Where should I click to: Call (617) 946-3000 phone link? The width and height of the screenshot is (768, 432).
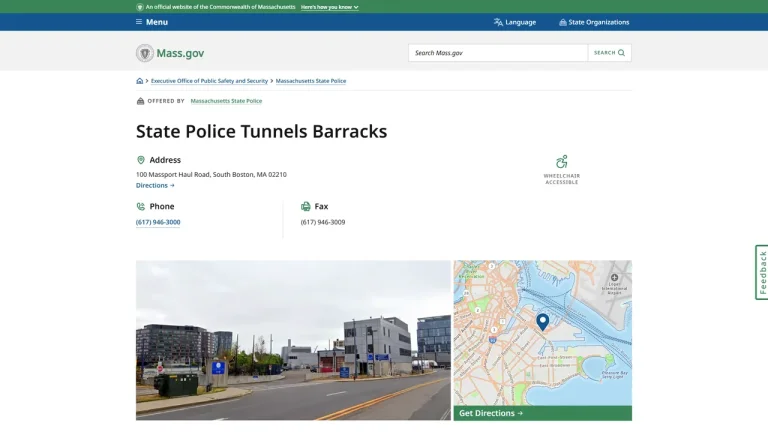158,222
